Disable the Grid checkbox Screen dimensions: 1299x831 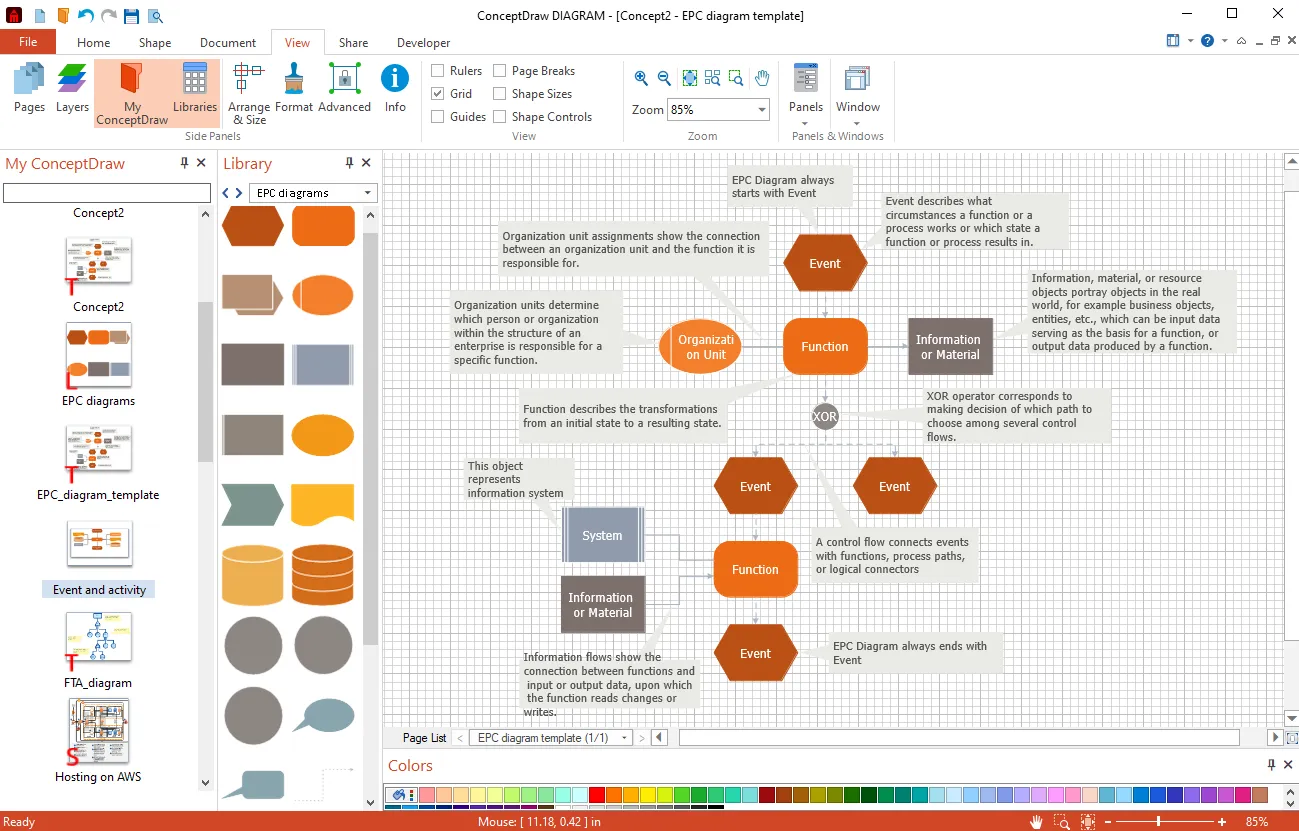(x=437, y=93)
